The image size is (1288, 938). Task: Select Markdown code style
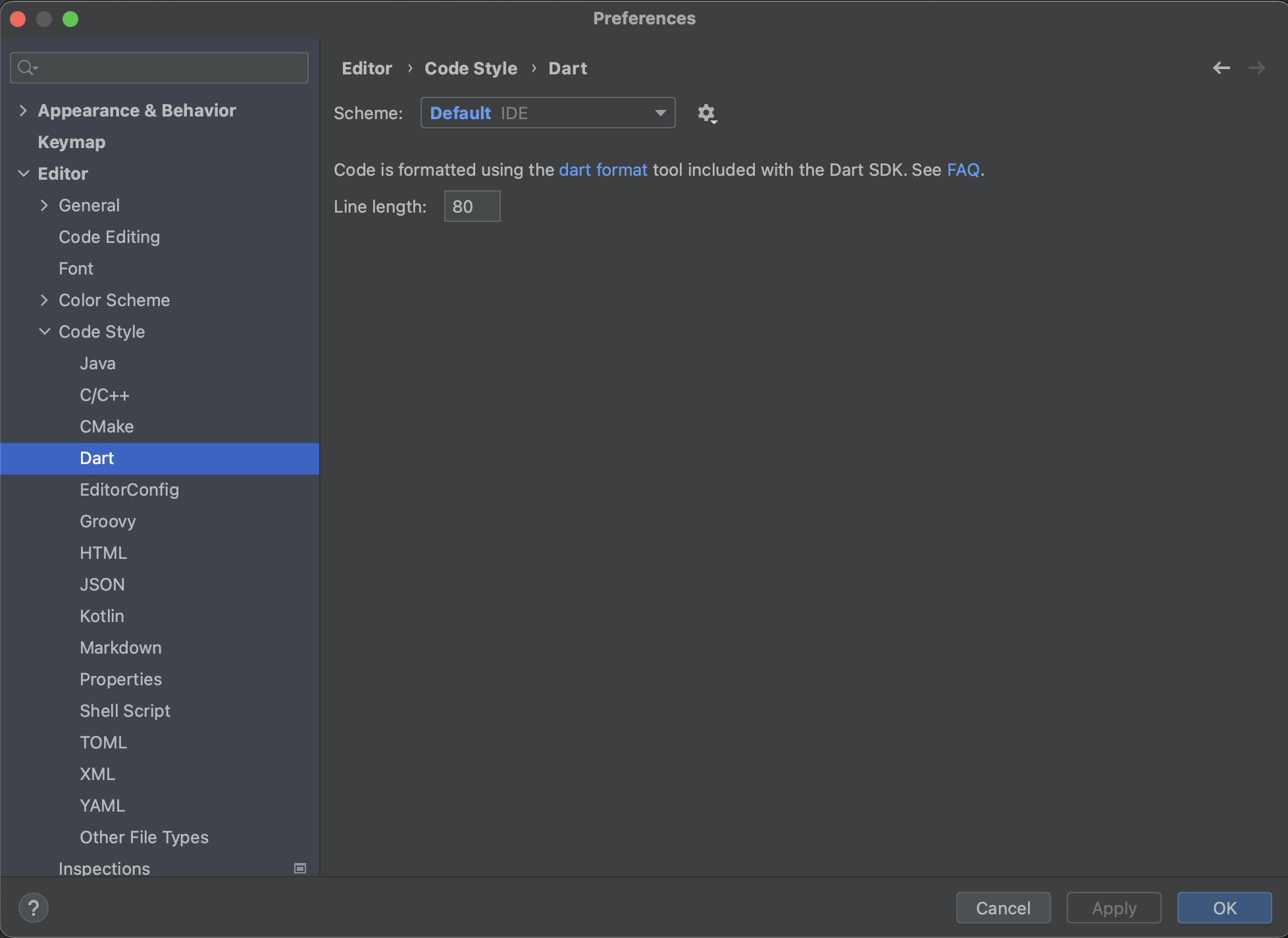click(x=120, y=648)
